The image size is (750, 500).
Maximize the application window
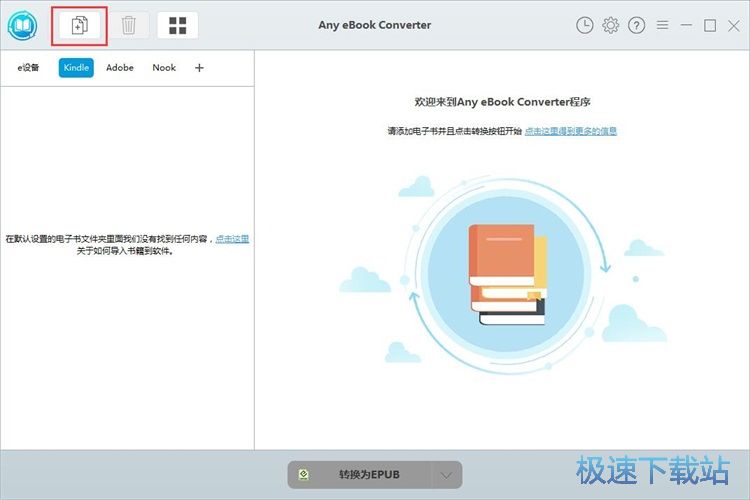point(710,26)
